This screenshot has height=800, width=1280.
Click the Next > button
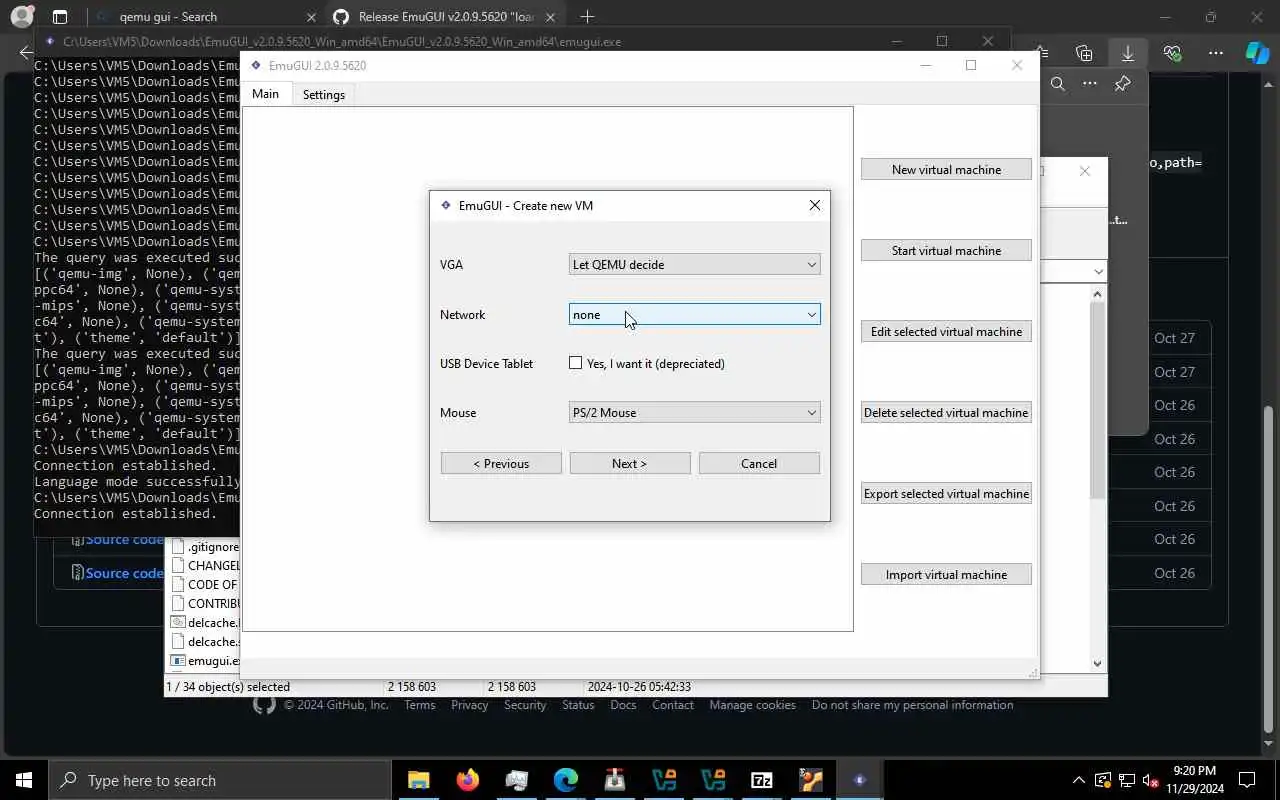630,463
